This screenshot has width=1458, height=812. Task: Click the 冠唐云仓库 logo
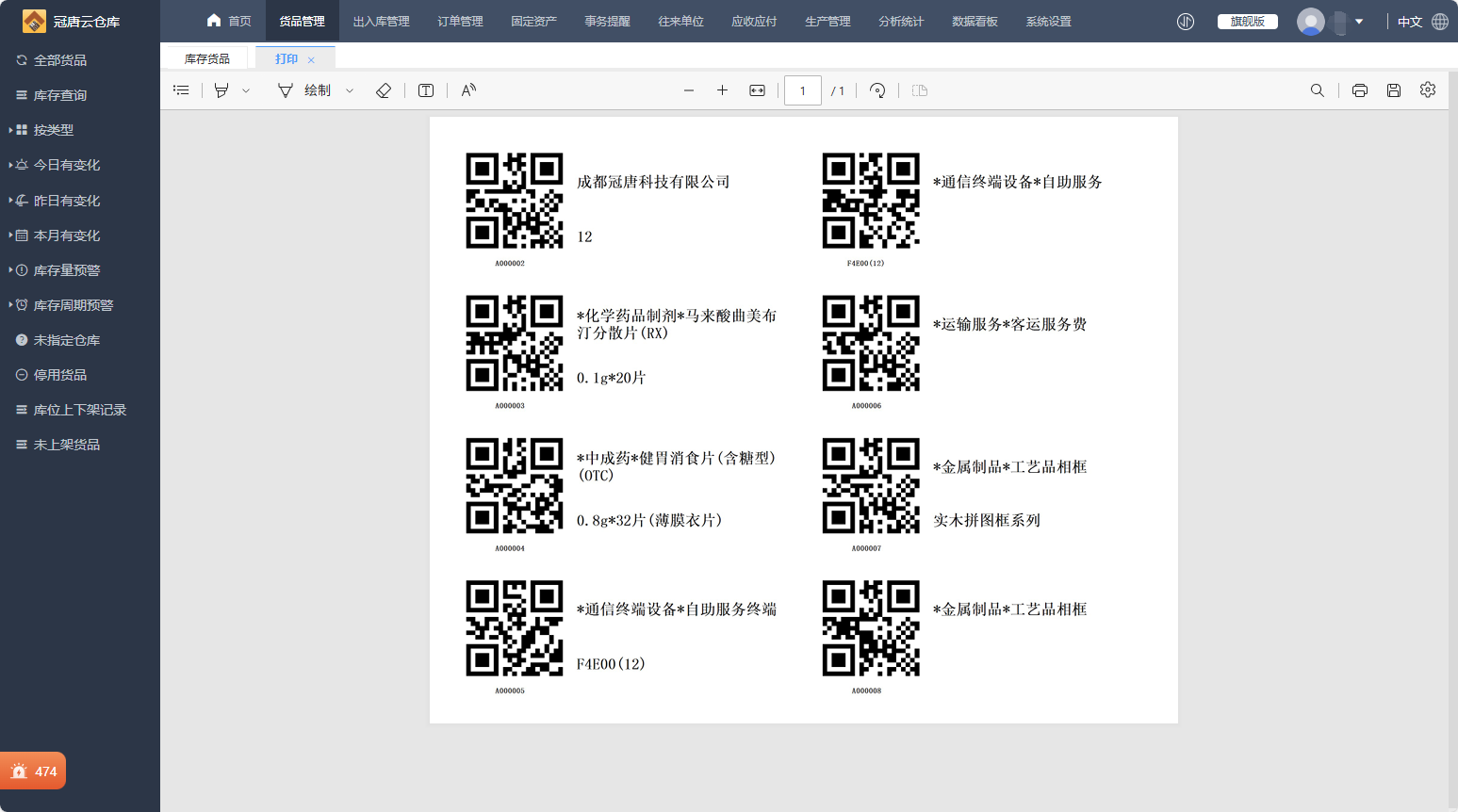72,21
